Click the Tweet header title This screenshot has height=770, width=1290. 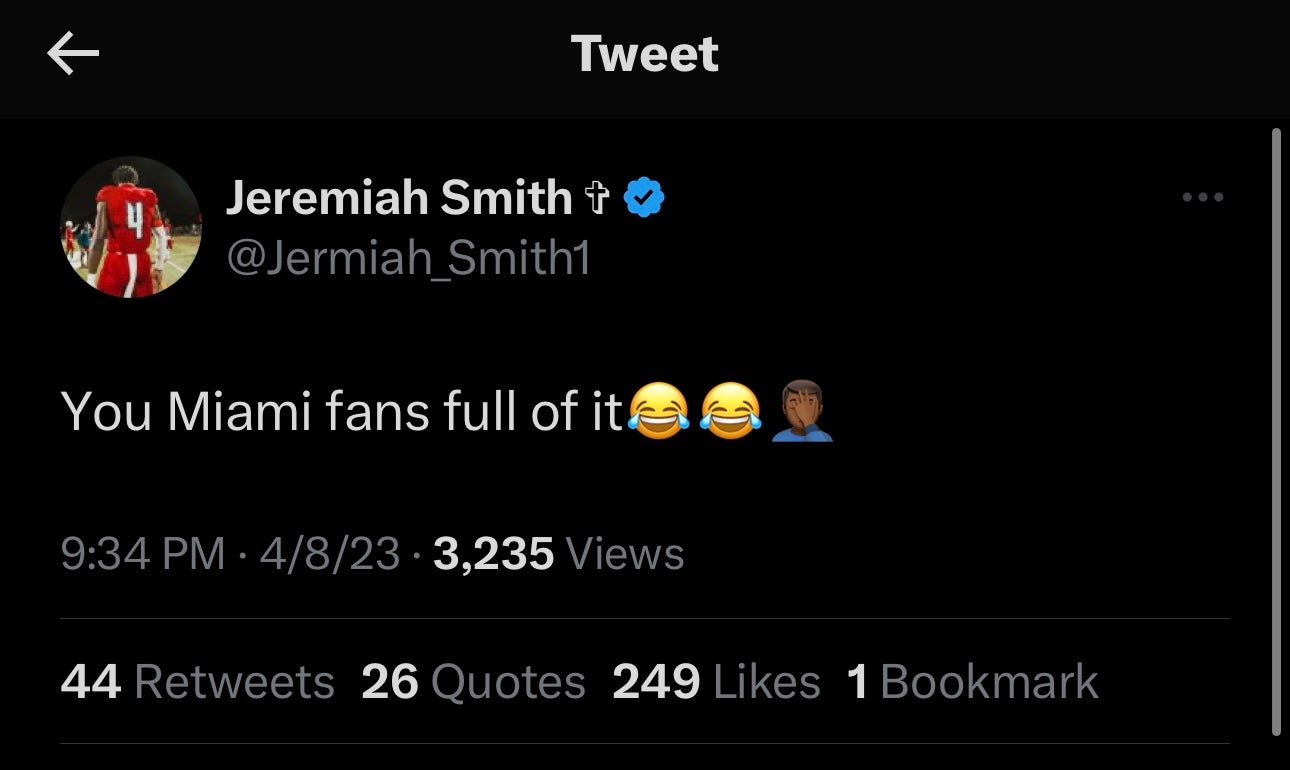644,55
